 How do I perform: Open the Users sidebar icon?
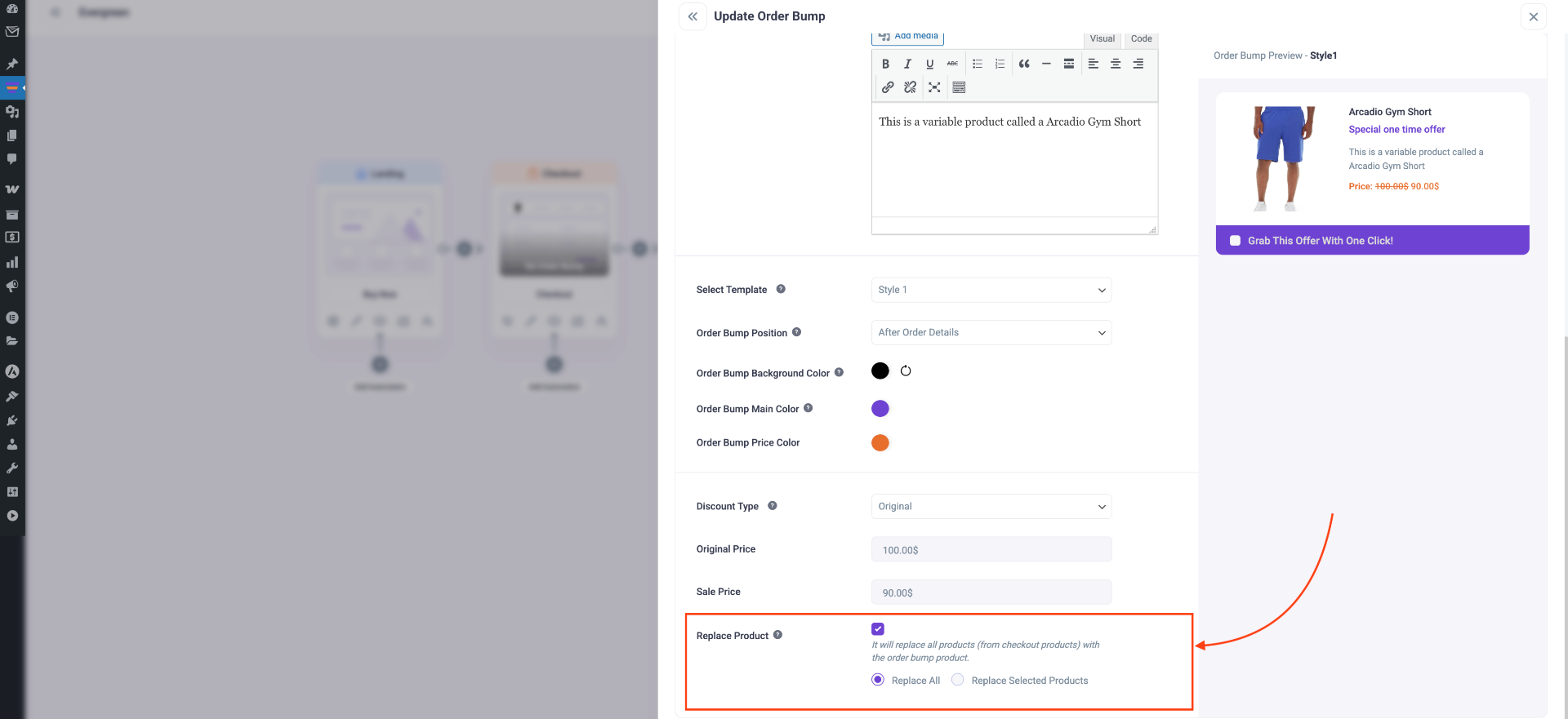click(12, 444)
